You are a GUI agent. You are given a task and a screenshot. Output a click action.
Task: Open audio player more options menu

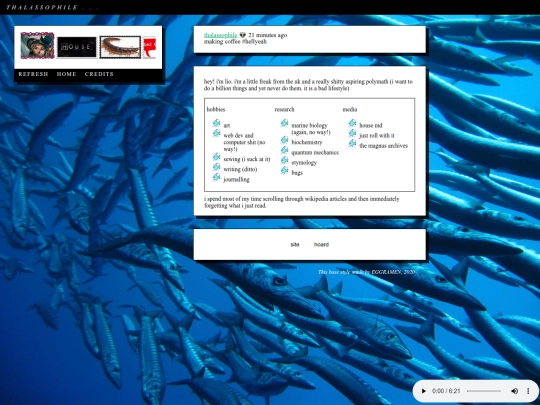[x=528, y=391]
